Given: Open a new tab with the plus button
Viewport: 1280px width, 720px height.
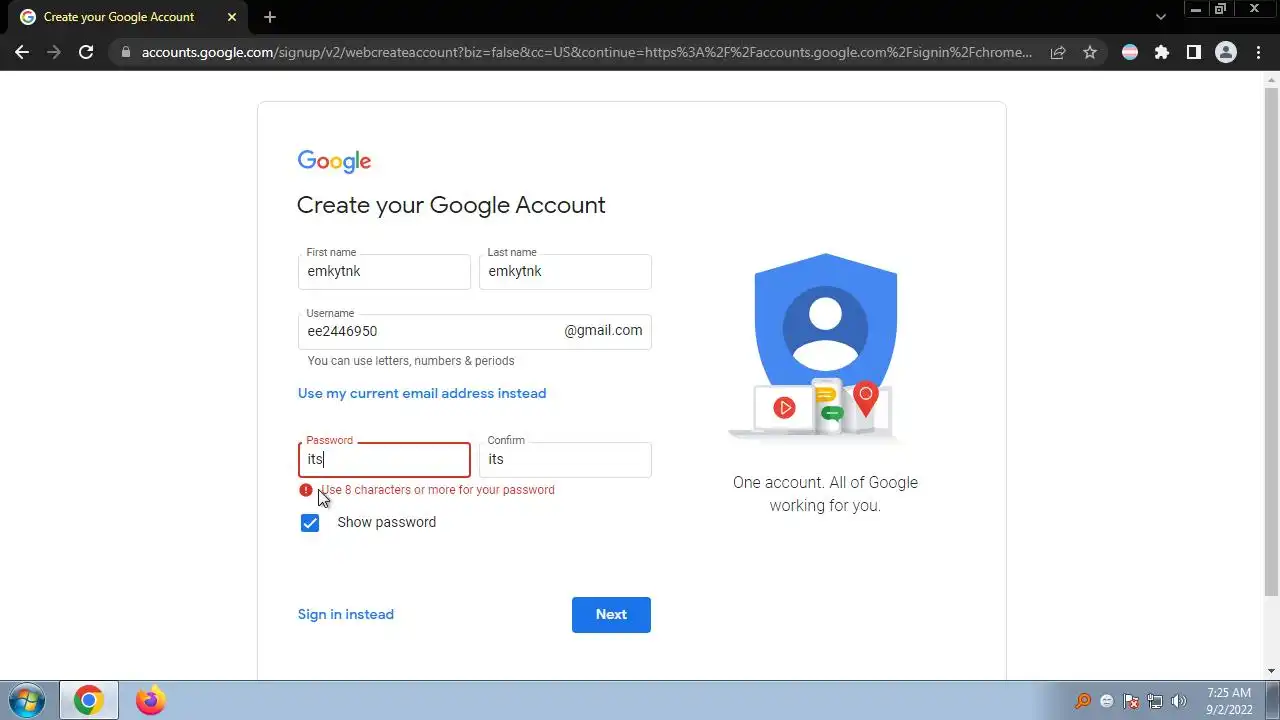Looking at the screenshot, I should (270, 17).
